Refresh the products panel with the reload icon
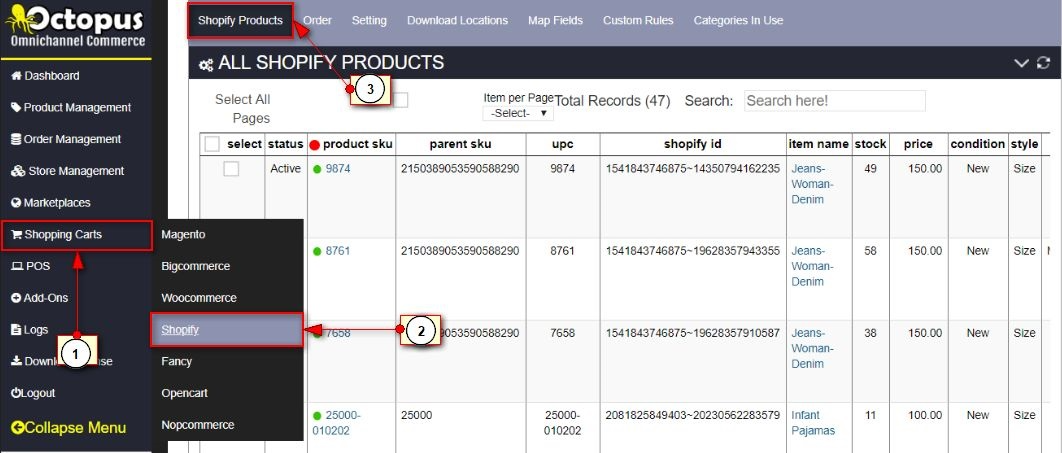1062x453 pixels. point(1043,63)
